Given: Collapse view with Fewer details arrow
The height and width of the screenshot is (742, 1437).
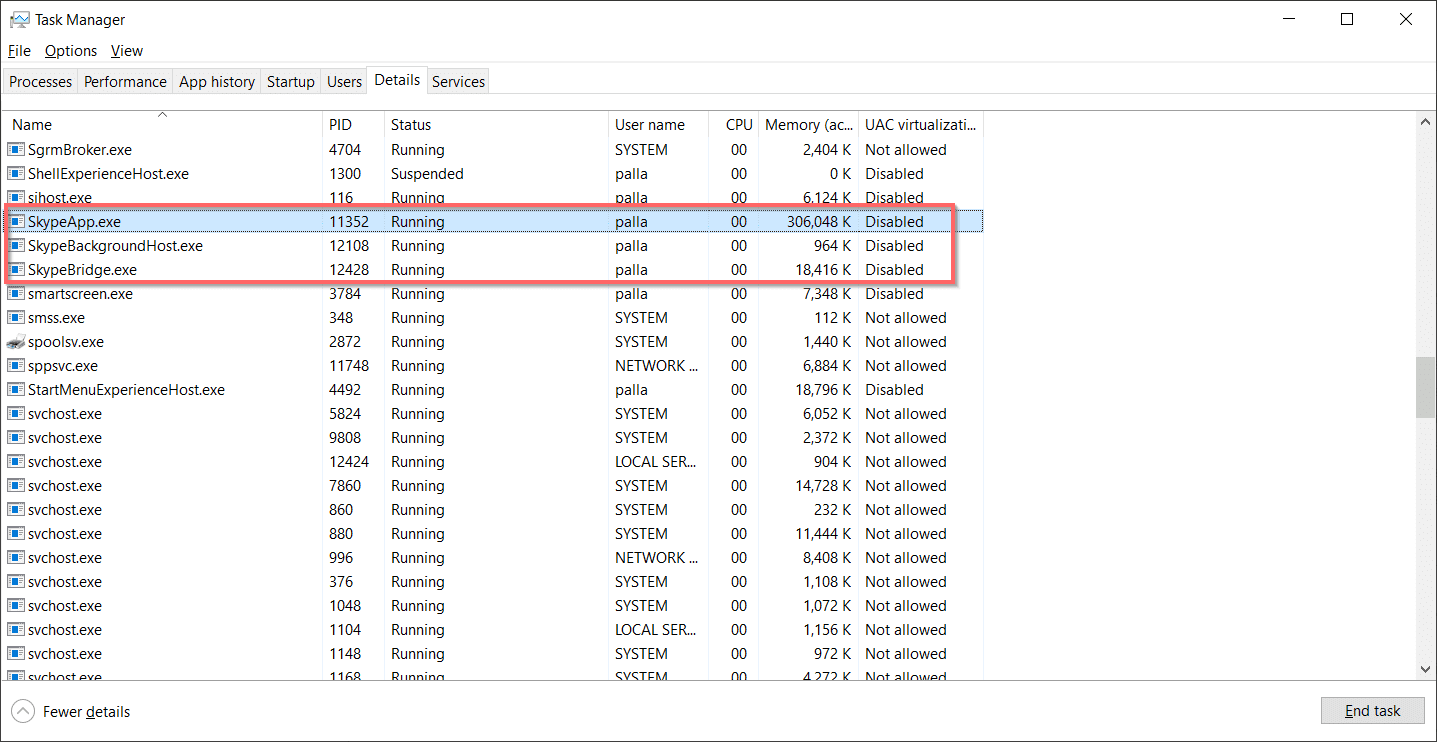Looking at the screenshot, I should tap(23, 711).
